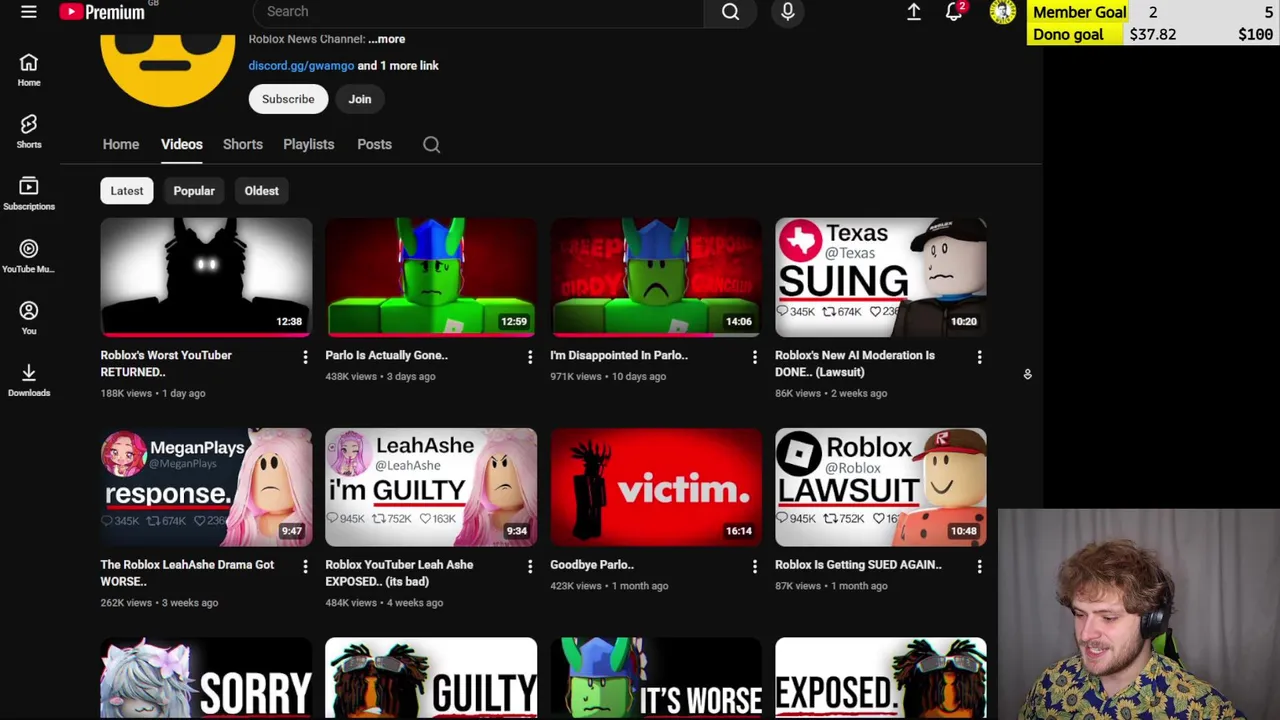Open options for Roblox's Worst YouTuber video

pos(305,357)
